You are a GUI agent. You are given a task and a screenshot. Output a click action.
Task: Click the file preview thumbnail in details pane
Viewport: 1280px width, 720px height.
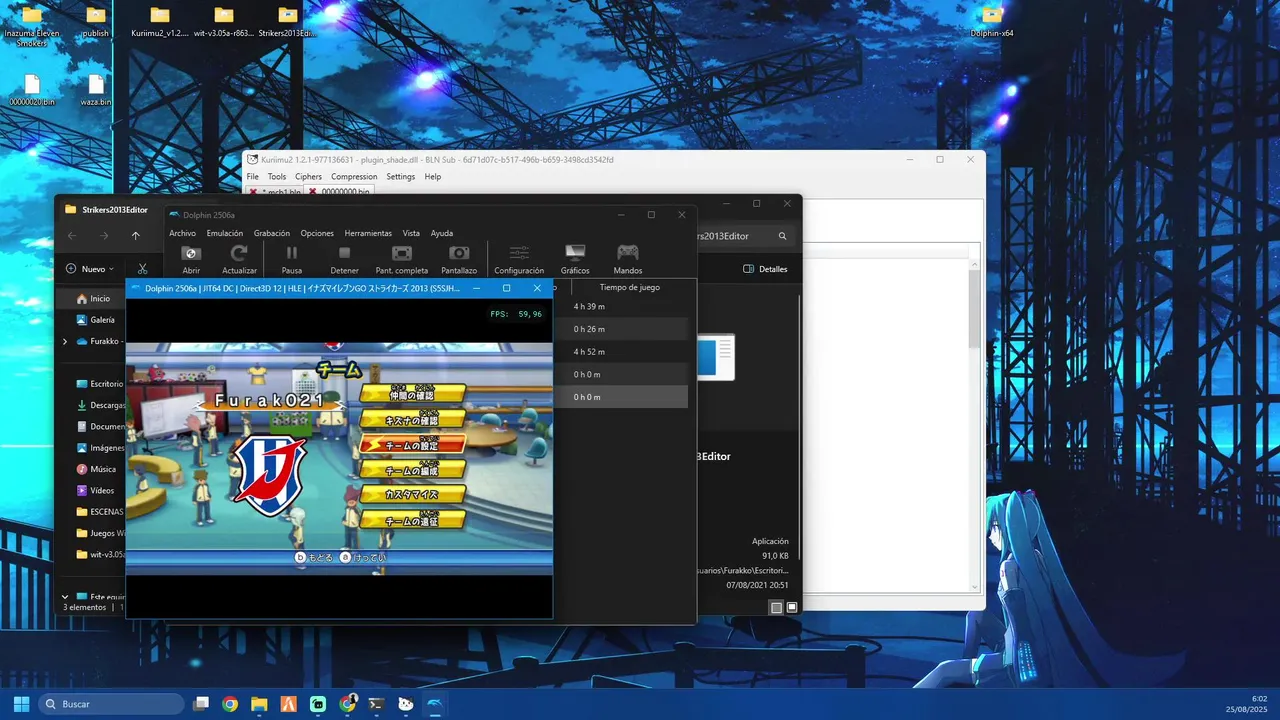716,358
